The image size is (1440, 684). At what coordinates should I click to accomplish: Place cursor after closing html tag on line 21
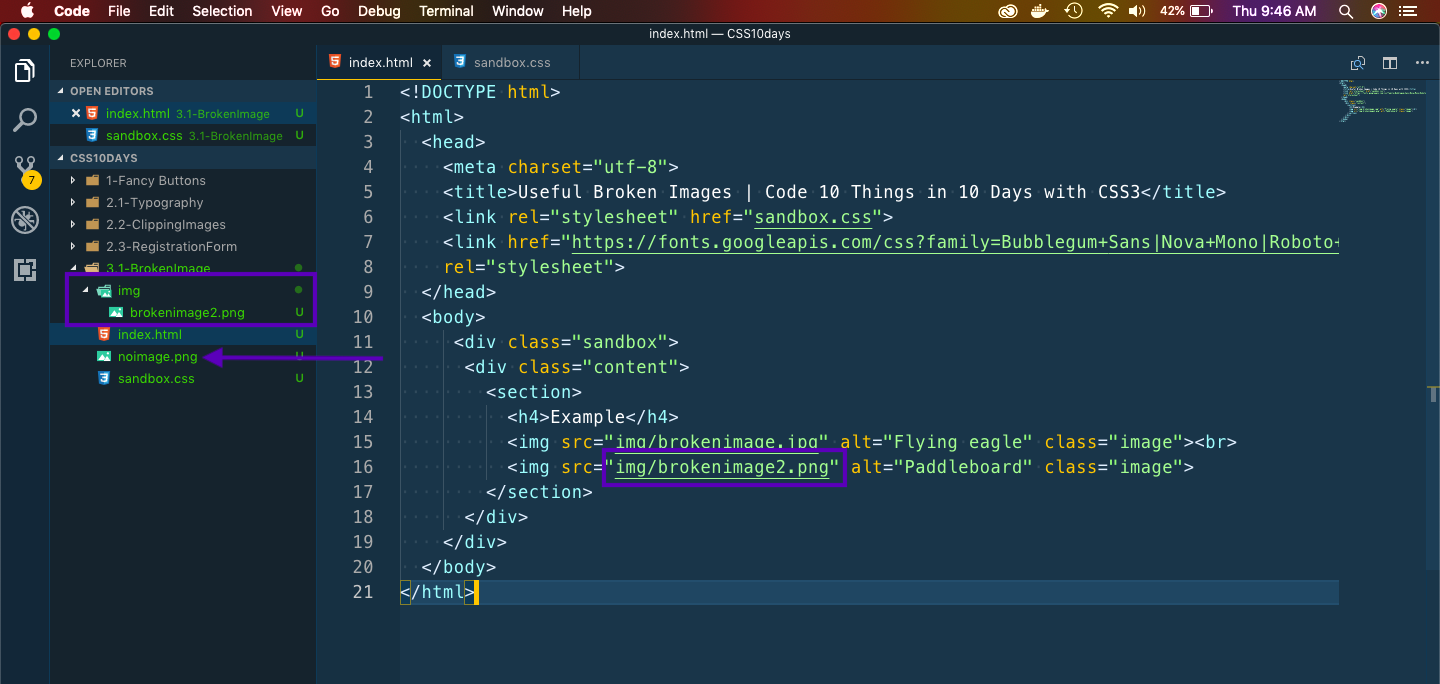point(476,592)
